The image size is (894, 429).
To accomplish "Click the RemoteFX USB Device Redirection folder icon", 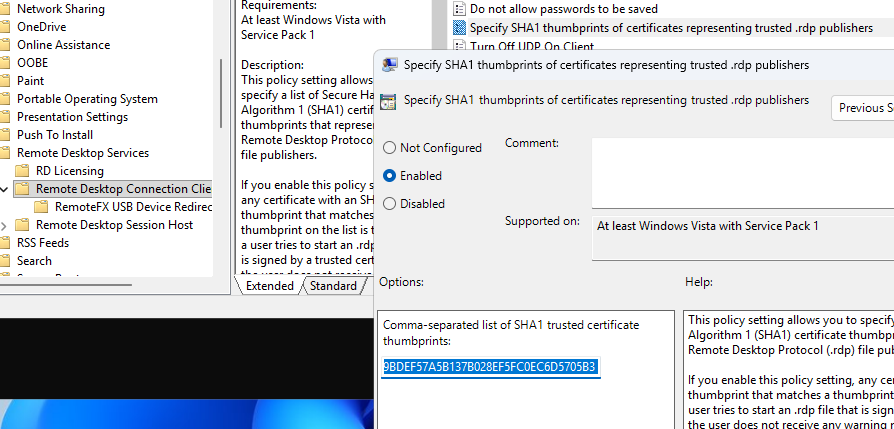I will pyautogui.click(x=44, y=207).
